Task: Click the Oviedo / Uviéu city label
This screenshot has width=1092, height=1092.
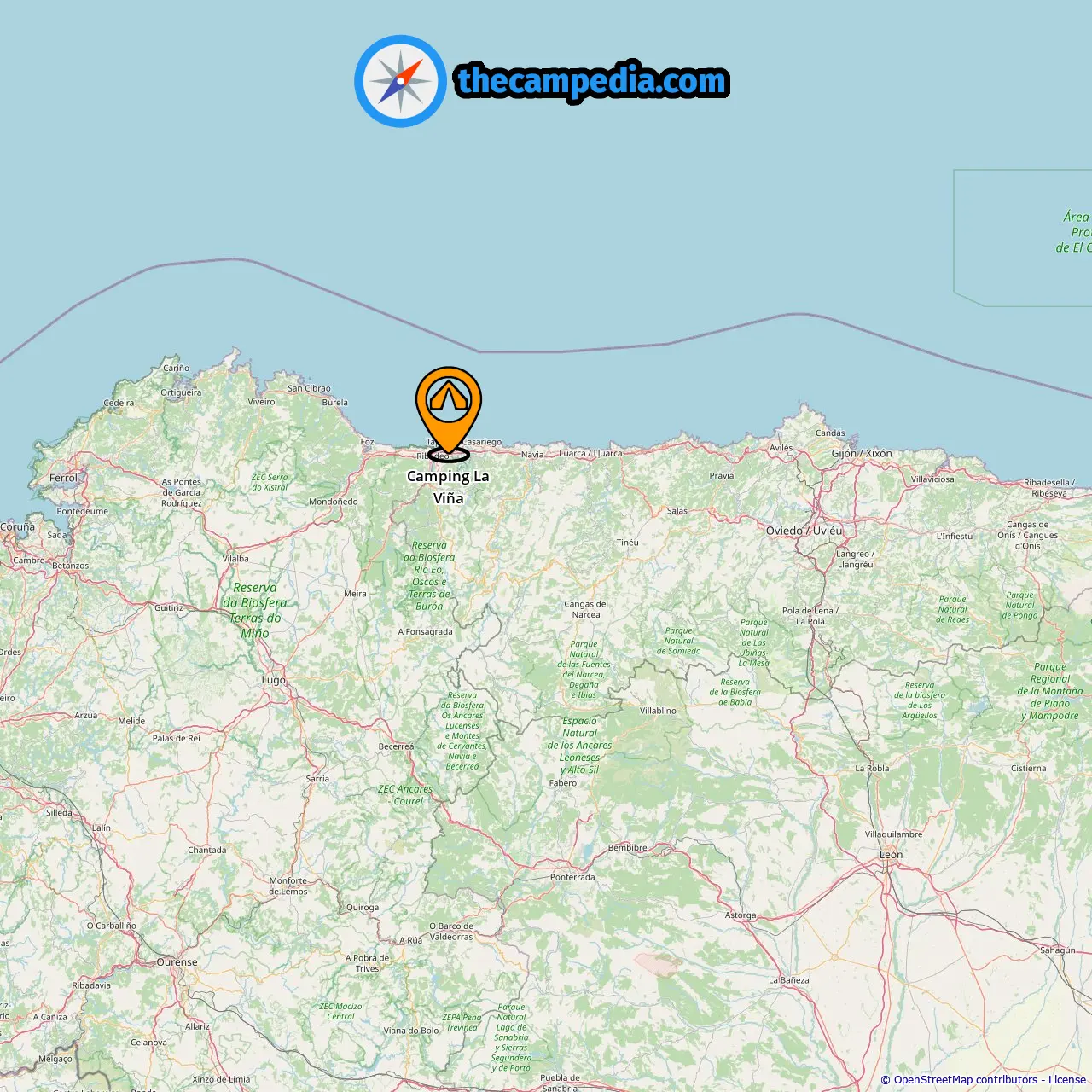Action: pyautogui.click(x=804, y=531)
